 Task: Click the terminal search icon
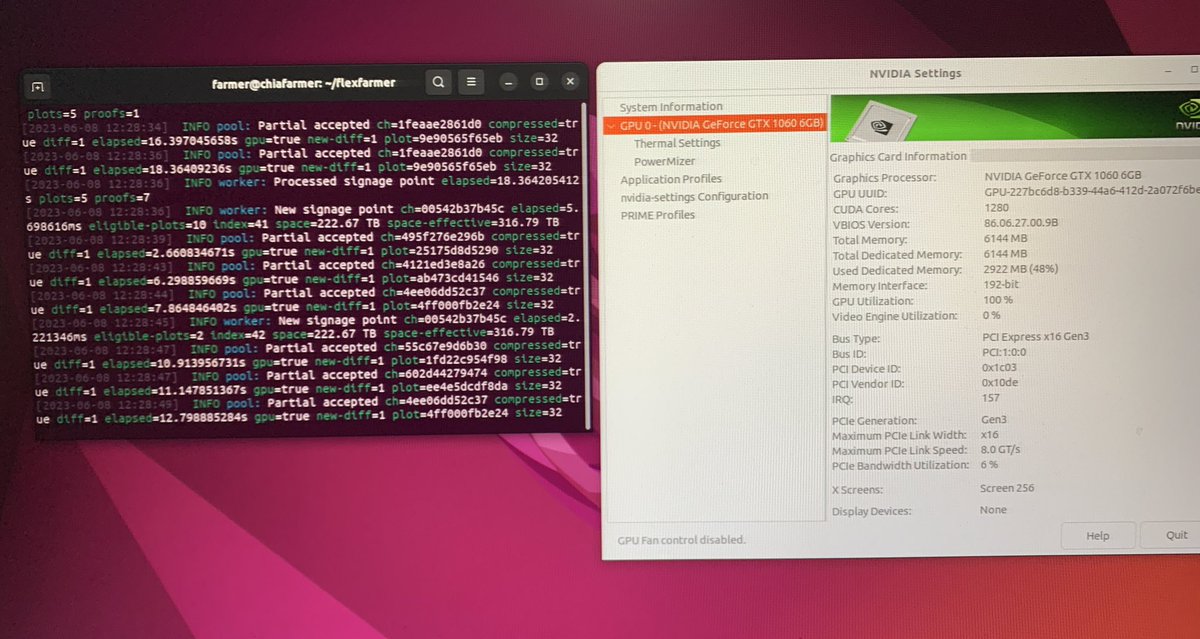click(438, 81)
